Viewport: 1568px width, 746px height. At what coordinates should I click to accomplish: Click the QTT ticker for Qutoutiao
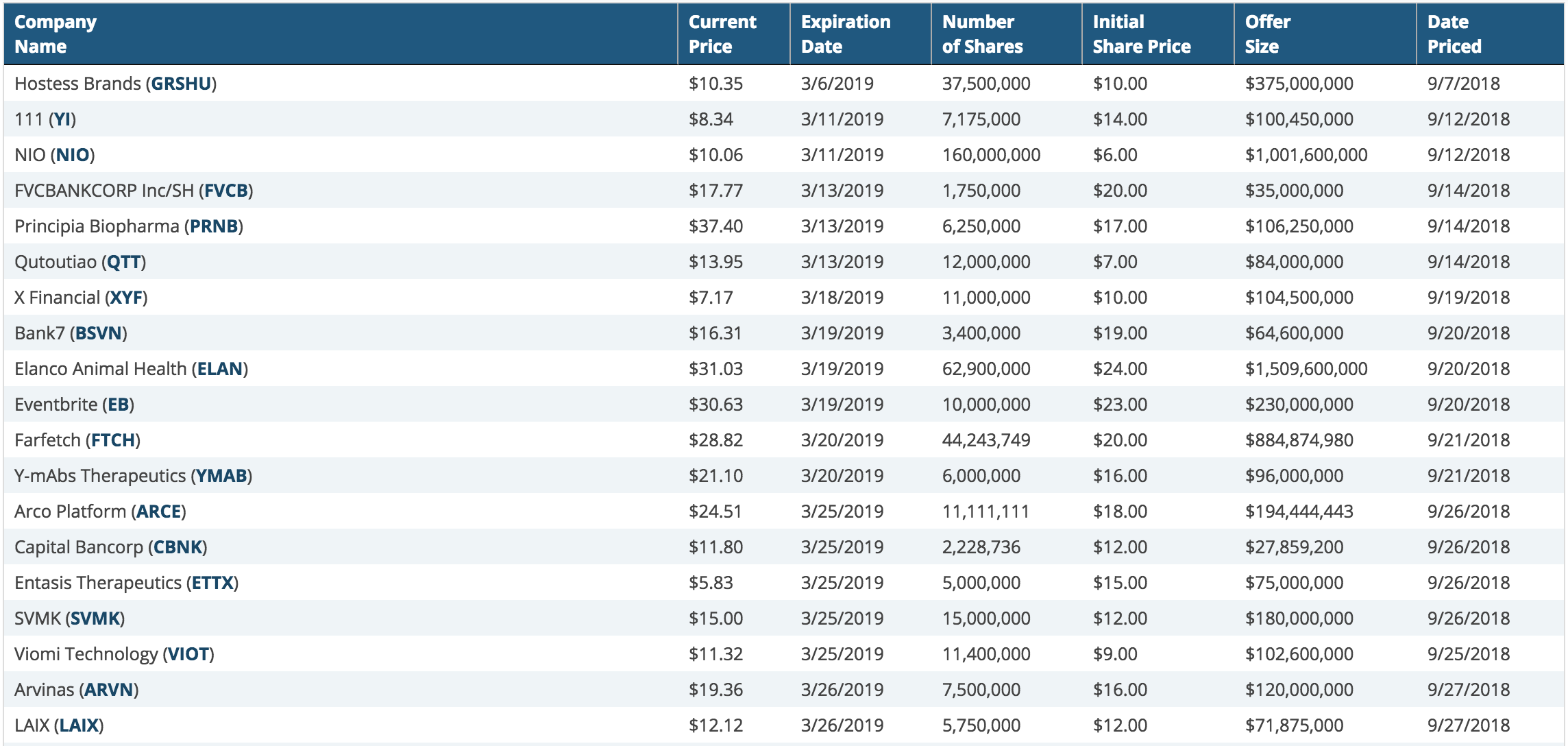pos(124,262)
